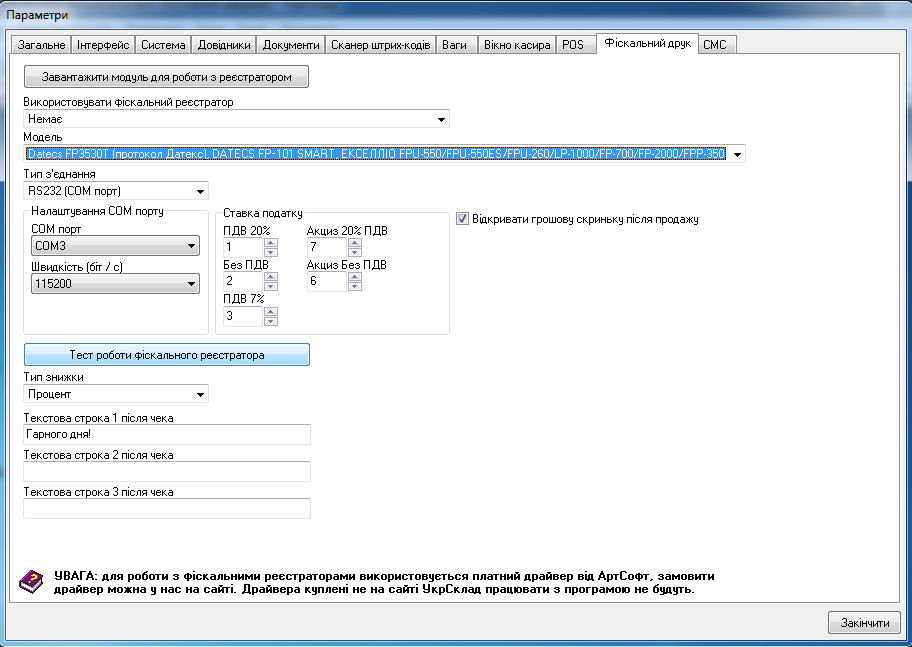Expand the Модель dropdown list
Viewport: 912px width, 647px height.
click(737, 154)
